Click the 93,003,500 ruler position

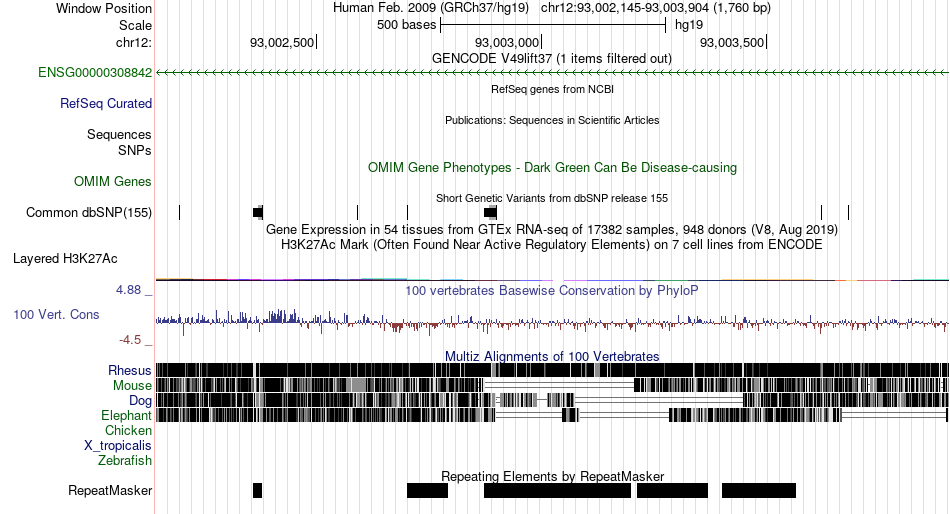(732, 42)
